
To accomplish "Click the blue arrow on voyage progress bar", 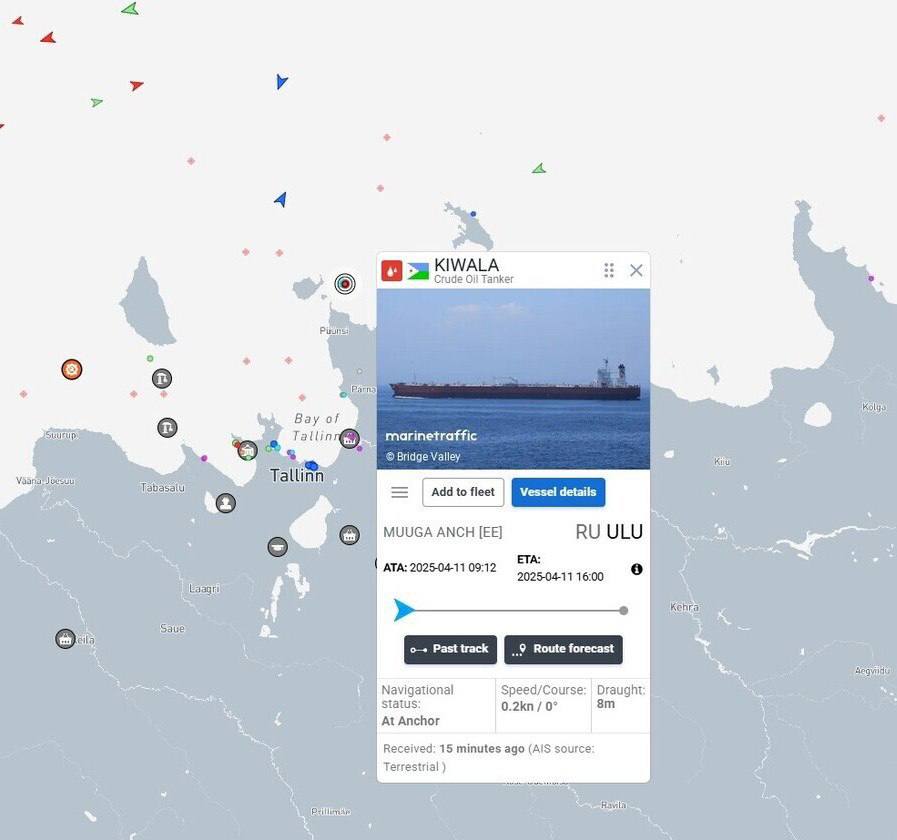I will pyautogui.click(x=404, y=610).
